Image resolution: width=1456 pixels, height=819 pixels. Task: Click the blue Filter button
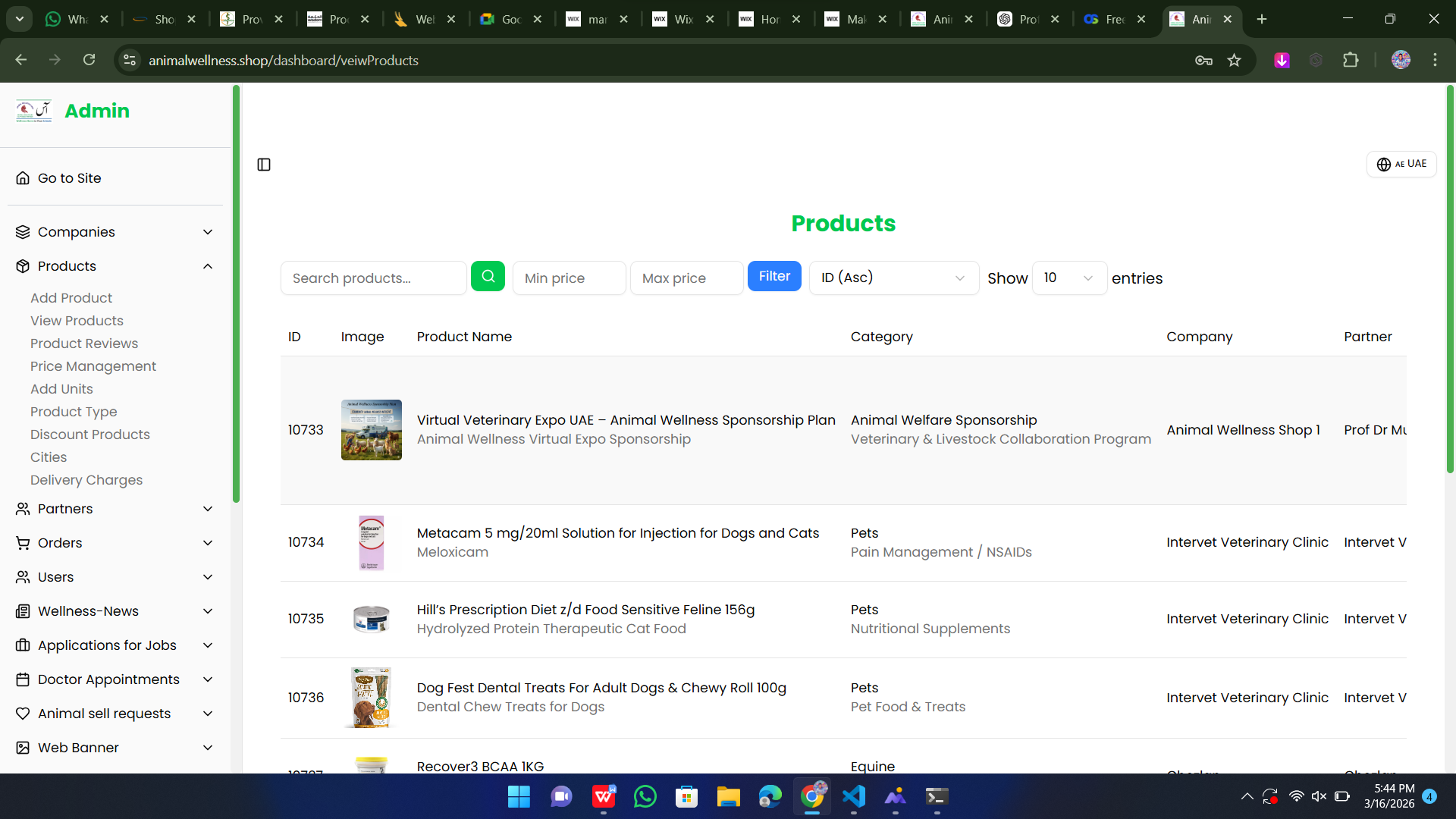point(774,277)
